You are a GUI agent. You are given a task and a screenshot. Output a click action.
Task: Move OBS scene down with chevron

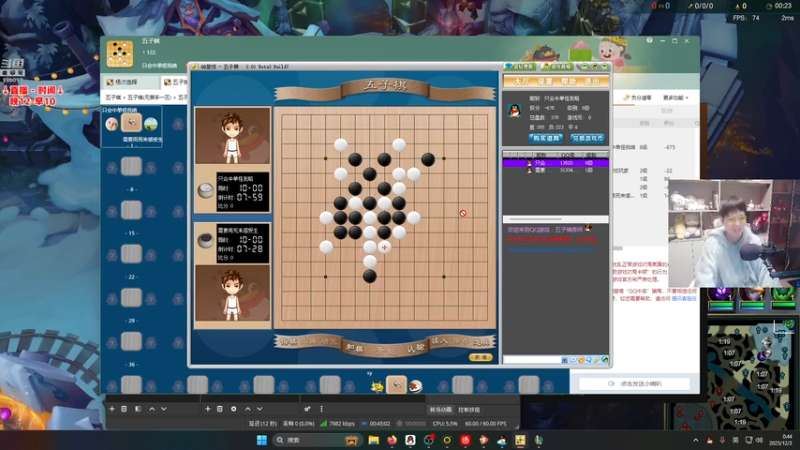pos(164,409)
